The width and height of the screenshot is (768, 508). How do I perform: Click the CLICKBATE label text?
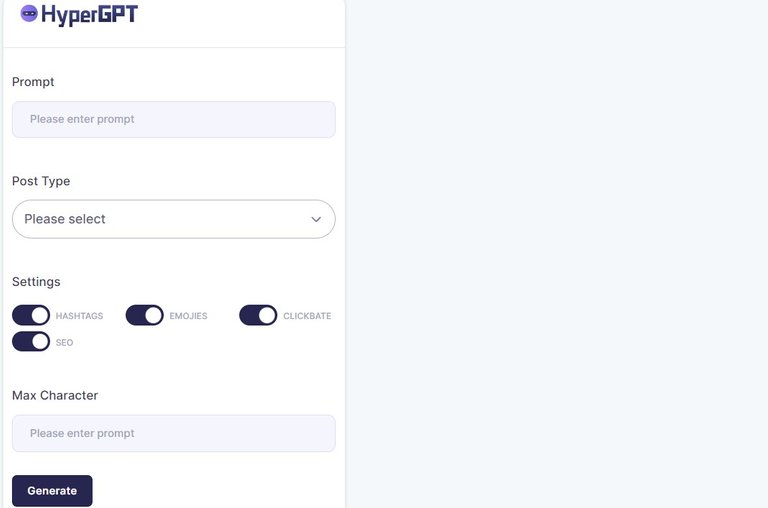point(307,316)
